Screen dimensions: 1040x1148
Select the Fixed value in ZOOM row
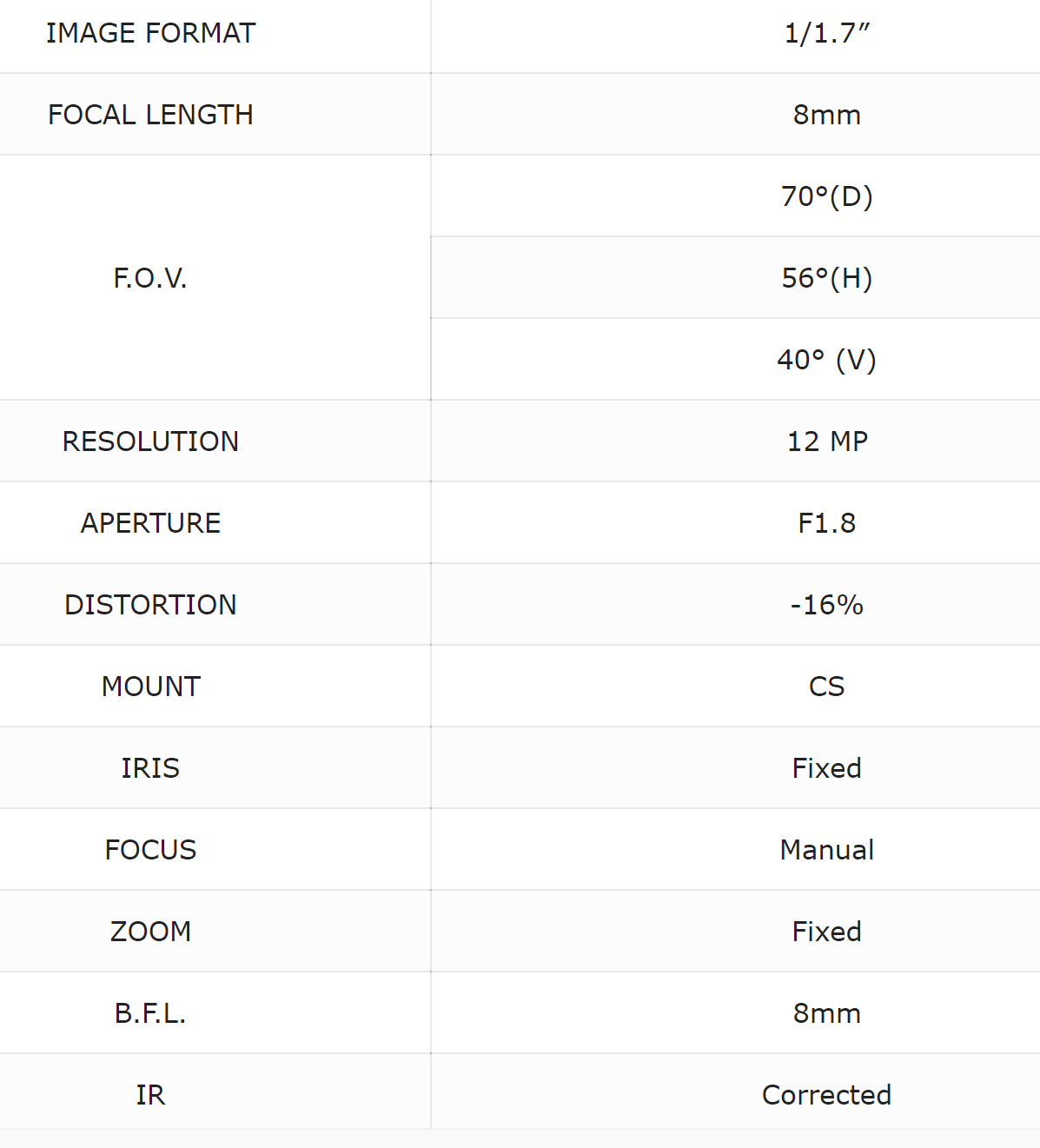coord(826,932)
